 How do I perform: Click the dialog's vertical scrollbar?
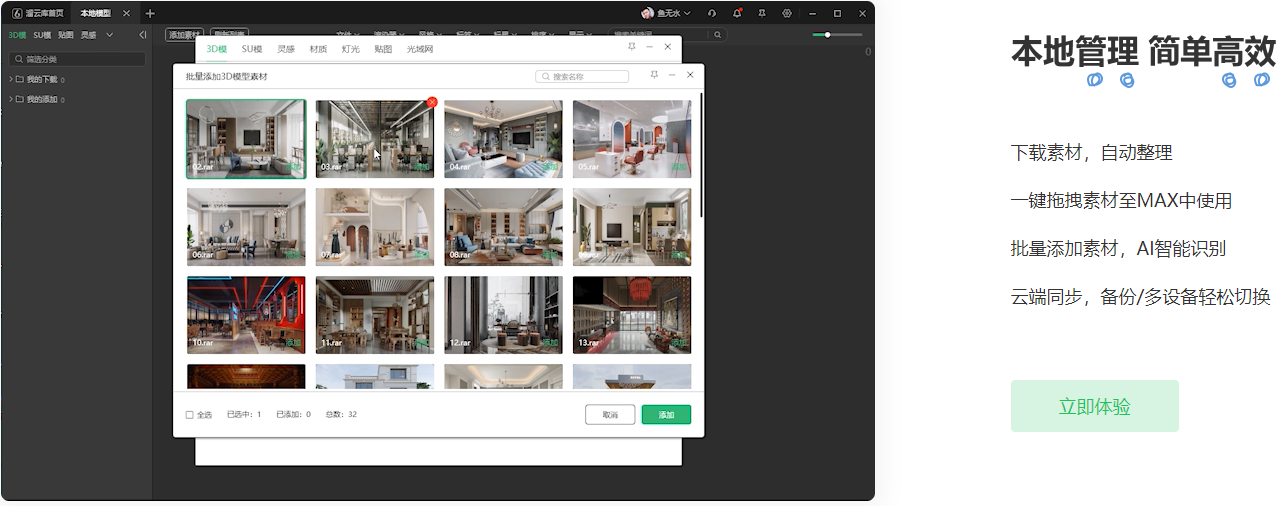click(x=702, y=155)
